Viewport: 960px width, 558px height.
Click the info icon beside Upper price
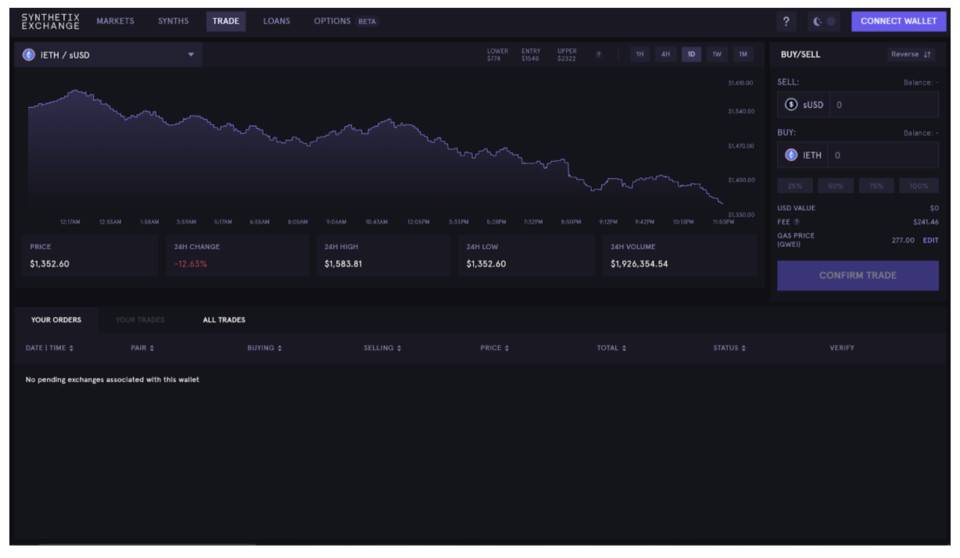coord(599,55)
